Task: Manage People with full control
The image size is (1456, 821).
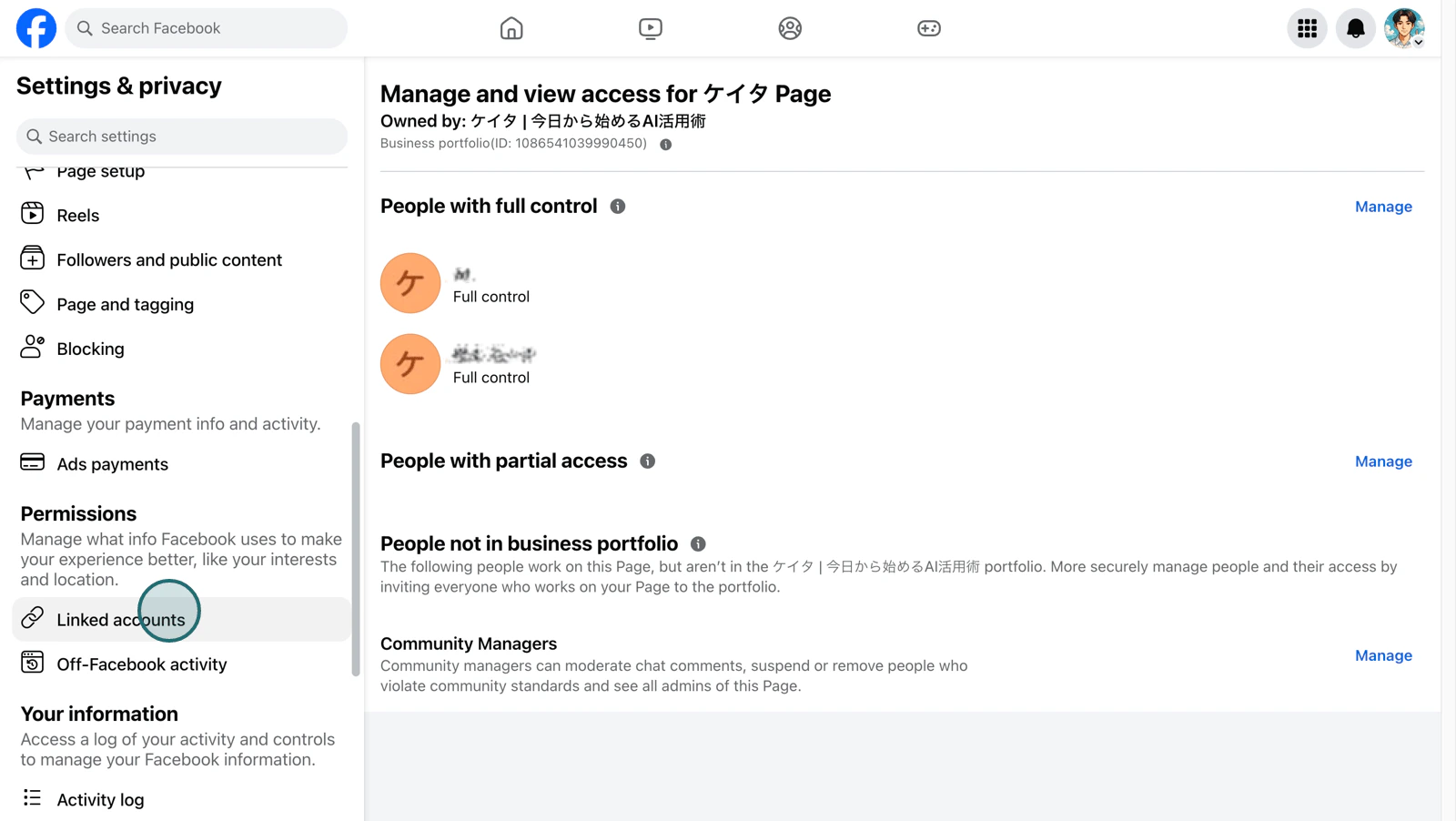Action: coord(1383,207)
